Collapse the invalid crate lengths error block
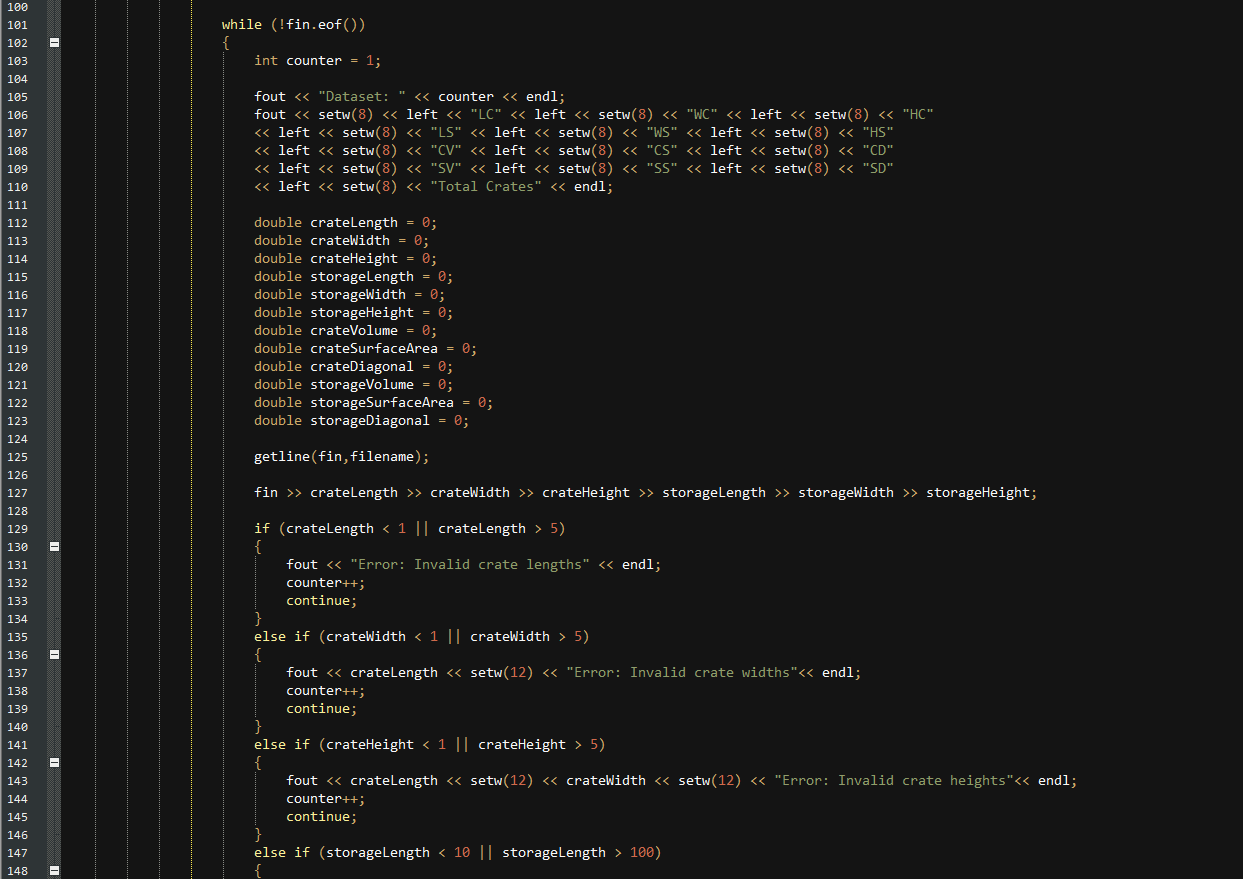The height and width of the screenshot is (879, 1243). (x=54, y=546)
